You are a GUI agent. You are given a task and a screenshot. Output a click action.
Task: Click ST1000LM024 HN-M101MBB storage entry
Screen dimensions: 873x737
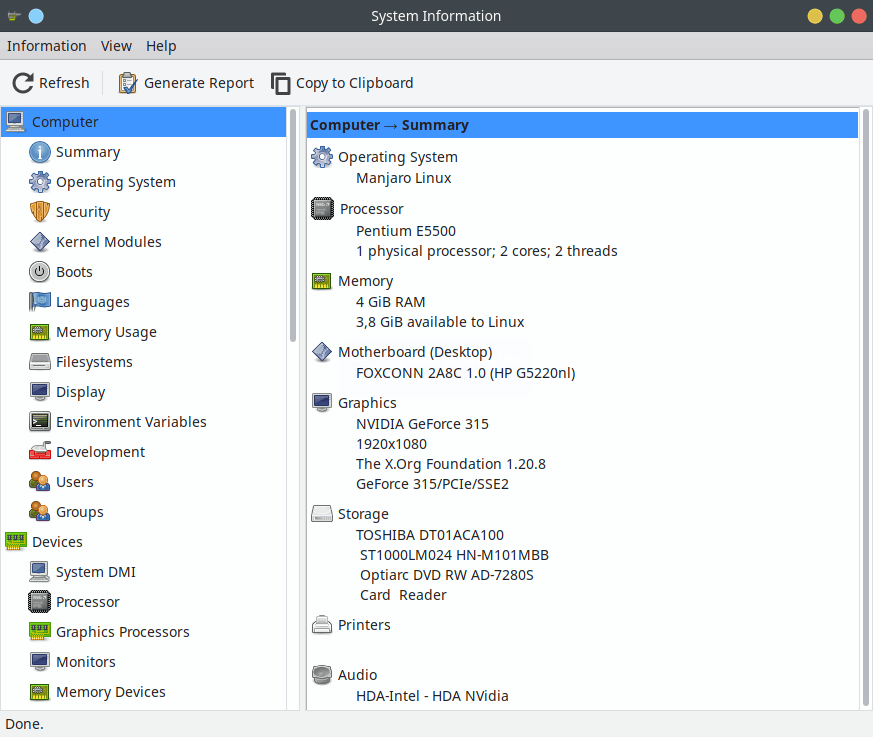coord(454,555)
